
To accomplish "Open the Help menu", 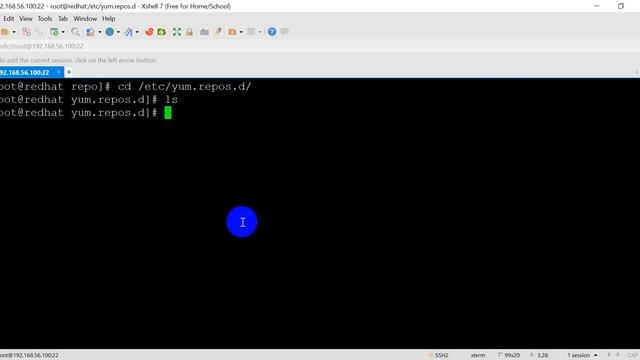I will pos(109,19).
